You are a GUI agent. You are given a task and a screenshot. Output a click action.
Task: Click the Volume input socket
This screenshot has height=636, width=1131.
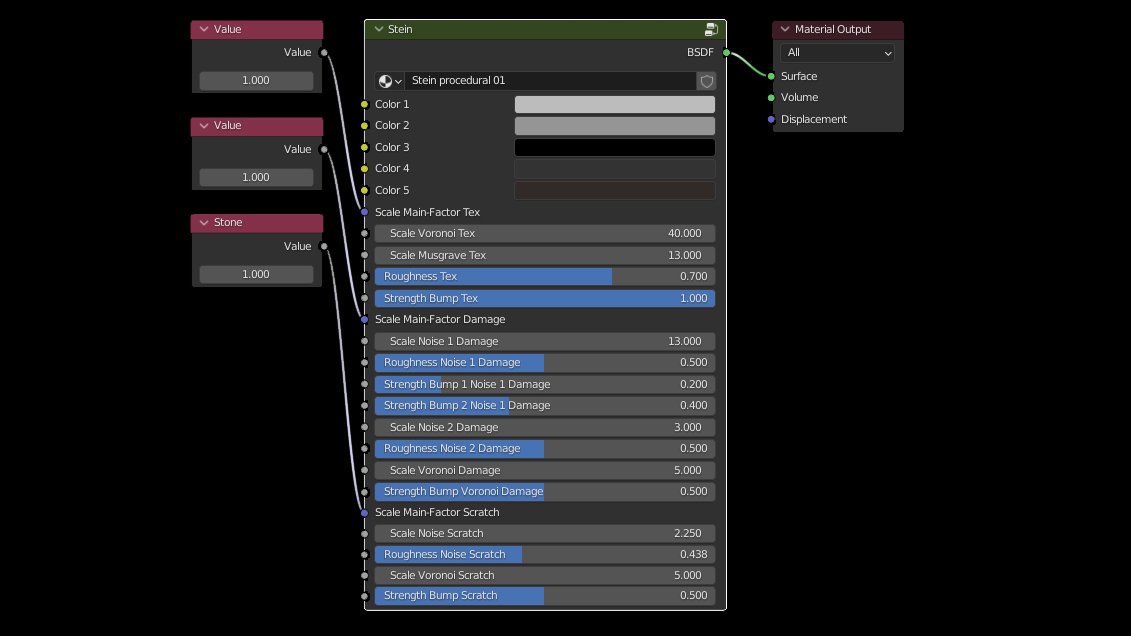coord(771,98)
